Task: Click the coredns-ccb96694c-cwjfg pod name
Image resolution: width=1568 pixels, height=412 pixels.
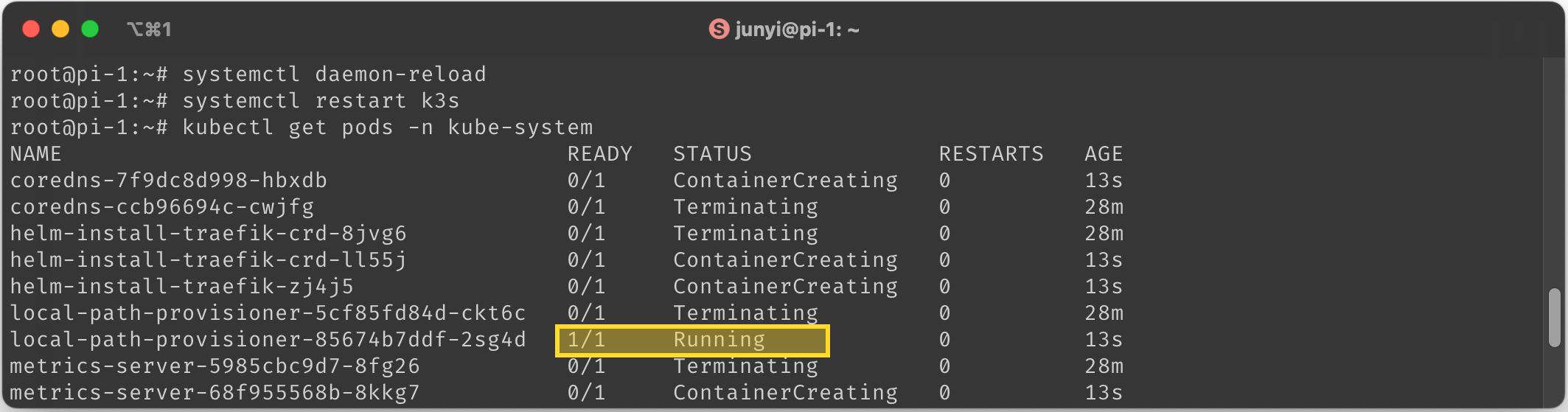Action: 162,207
